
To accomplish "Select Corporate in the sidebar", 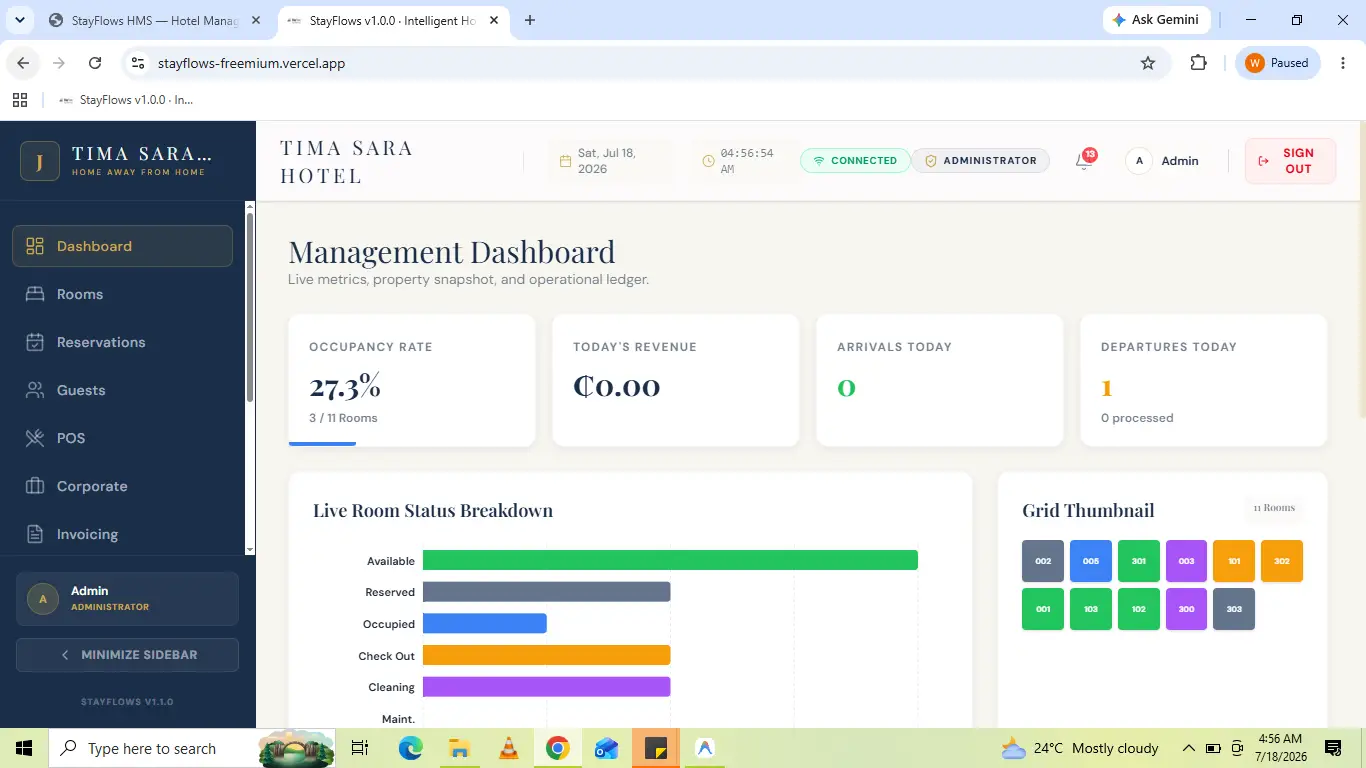I will point(122,486).
